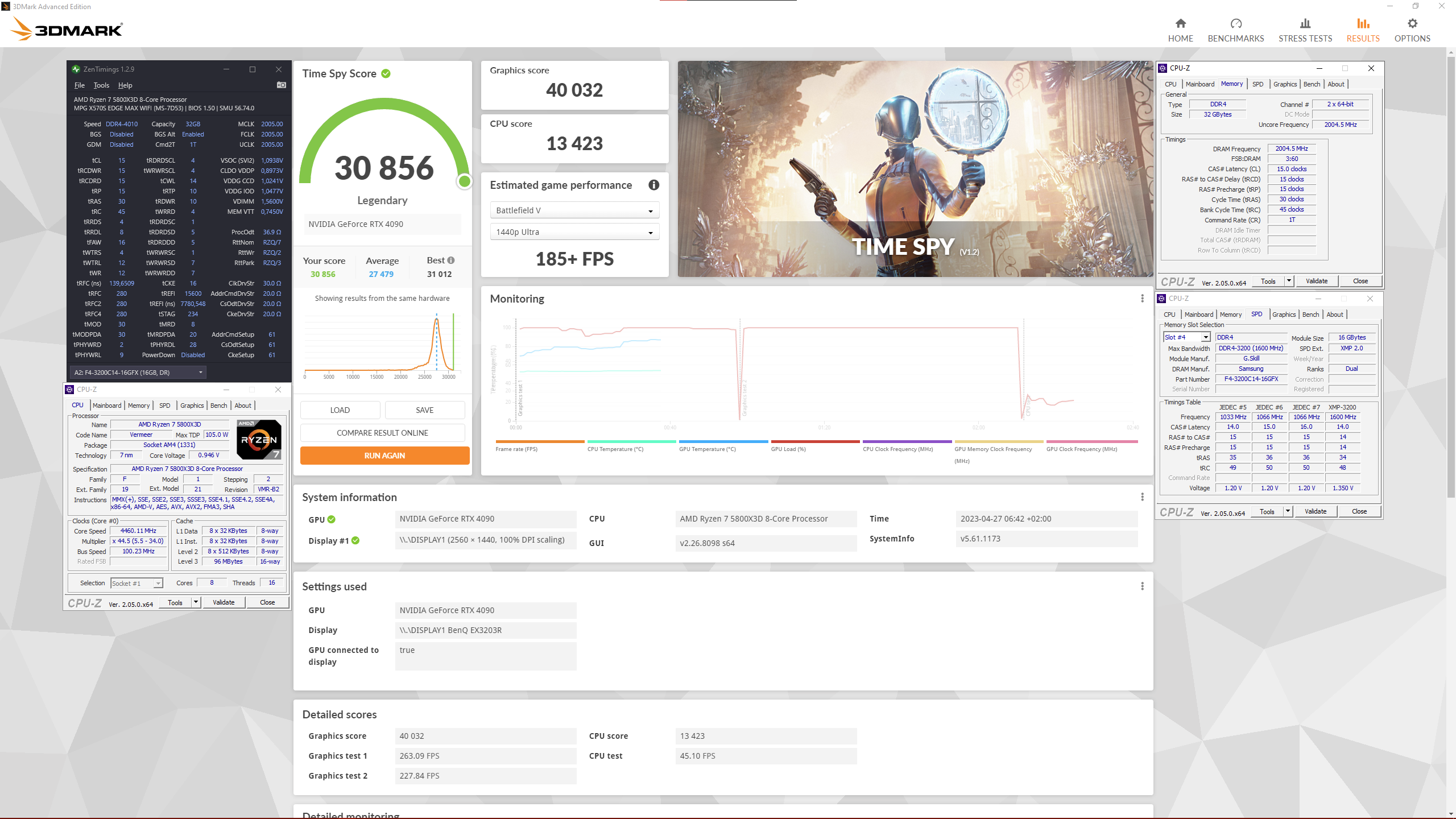Click the info icon next to Best score
The height and width of the screenshot is (819, 1456).
pyautogui.click(x=451, y=260)
